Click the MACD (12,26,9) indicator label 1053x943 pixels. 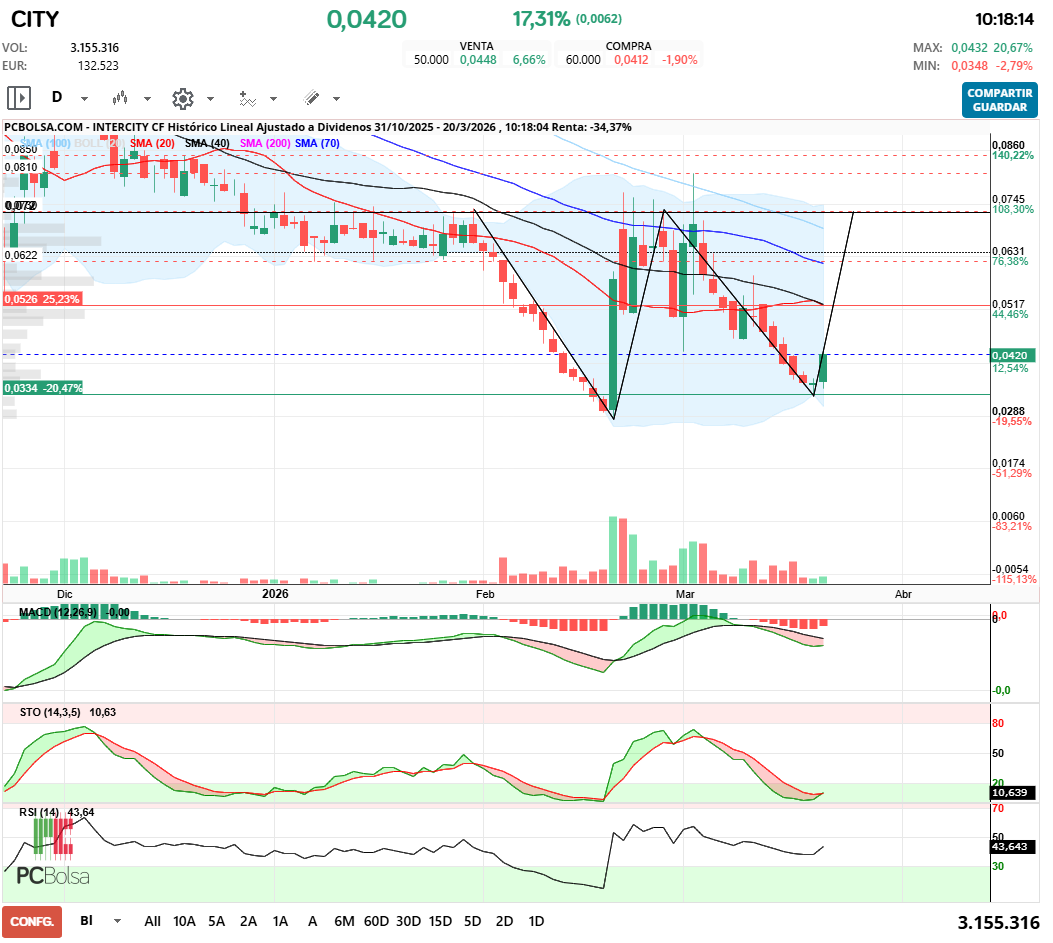tap(58, 611)
